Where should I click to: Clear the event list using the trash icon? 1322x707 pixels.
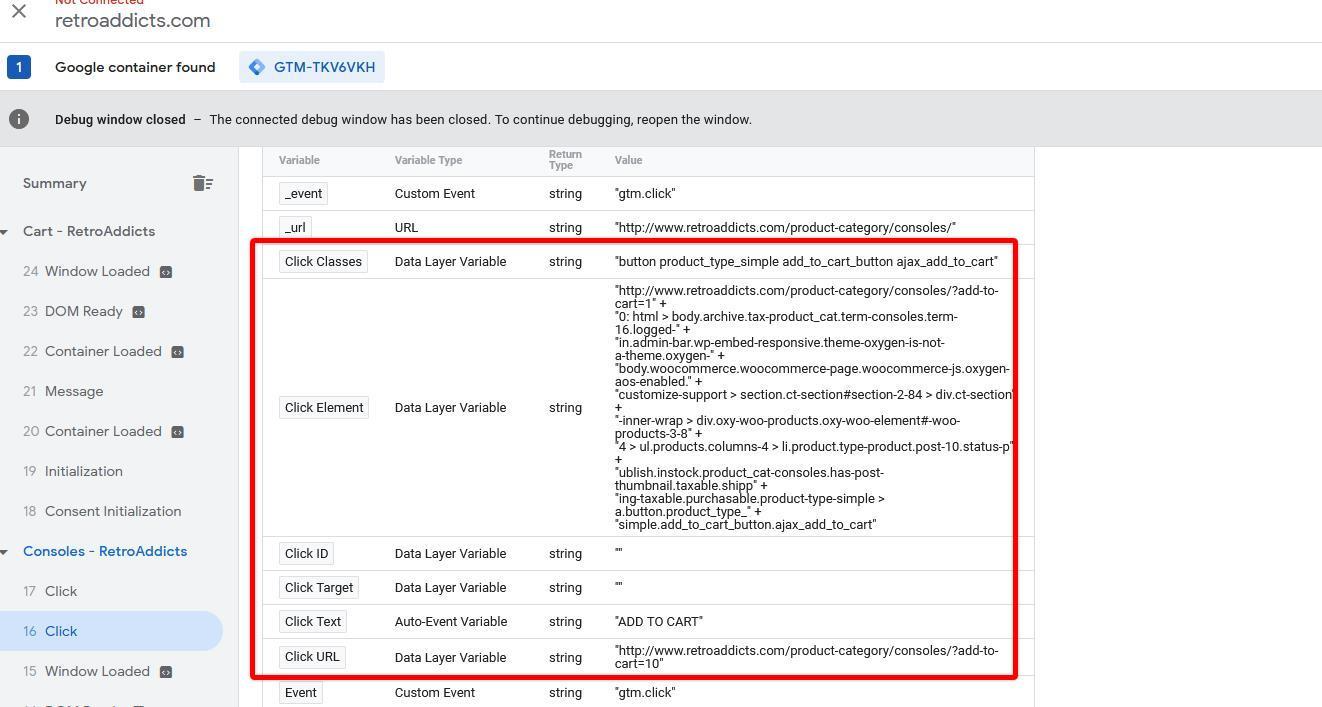click(x=203, y=183)
